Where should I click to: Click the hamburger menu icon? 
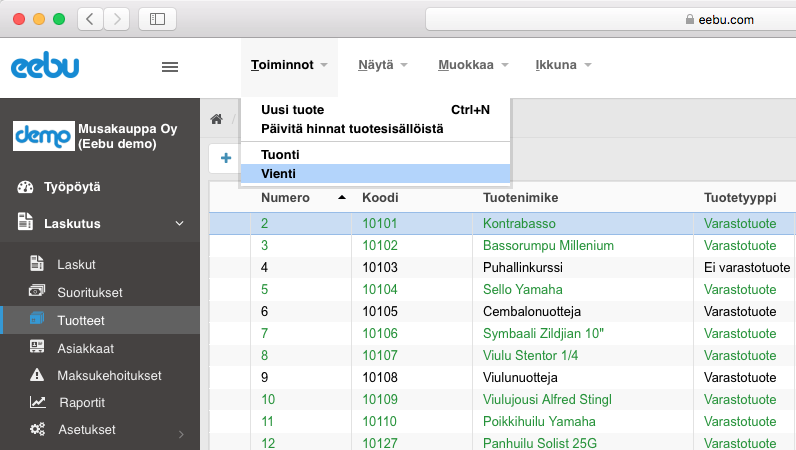[170, 67]
